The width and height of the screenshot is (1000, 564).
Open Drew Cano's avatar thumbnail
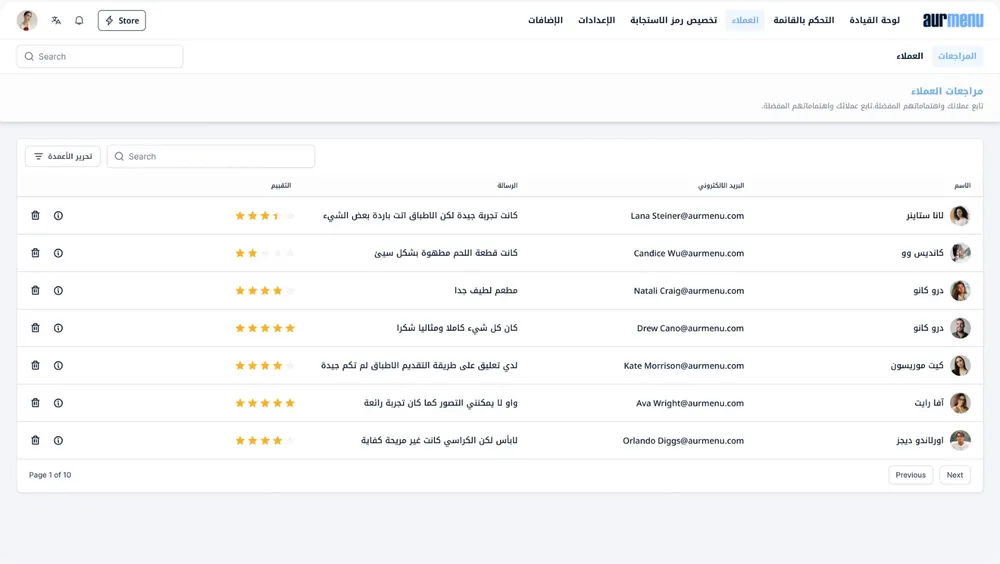tap(960, 328)
